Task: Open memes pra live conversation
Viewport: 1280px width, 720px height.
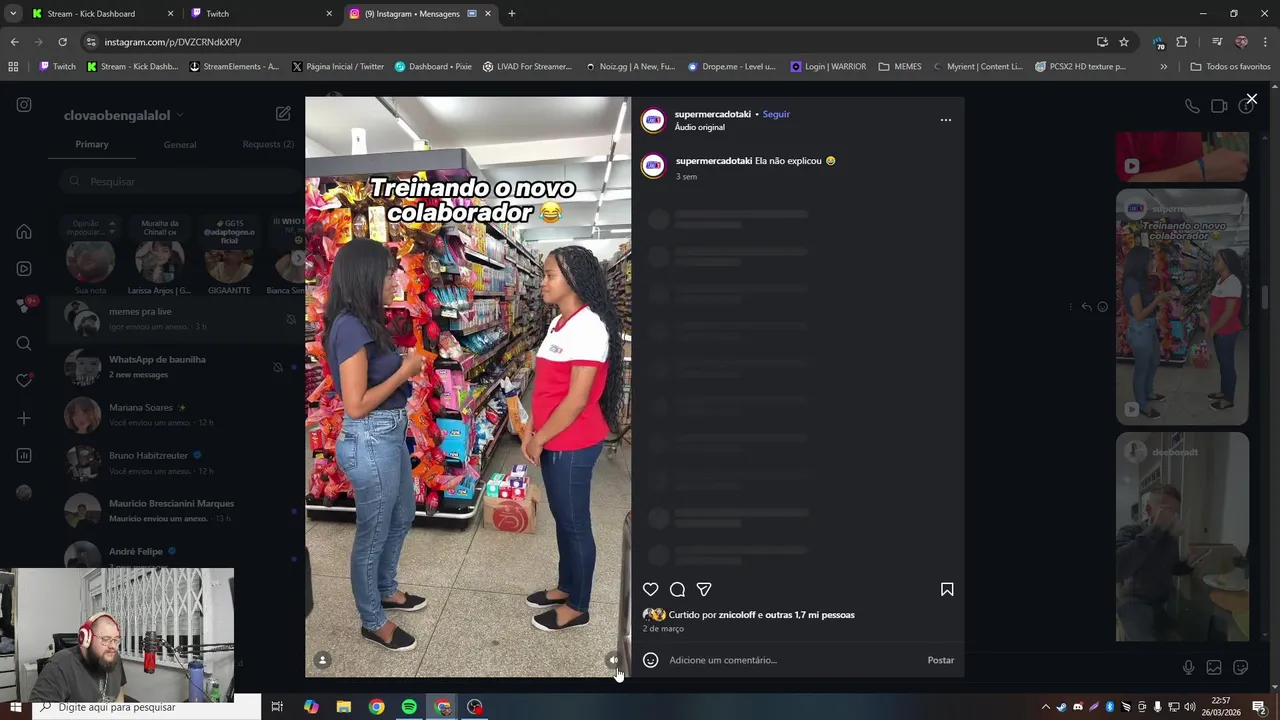Action: (x=177, y=318)
